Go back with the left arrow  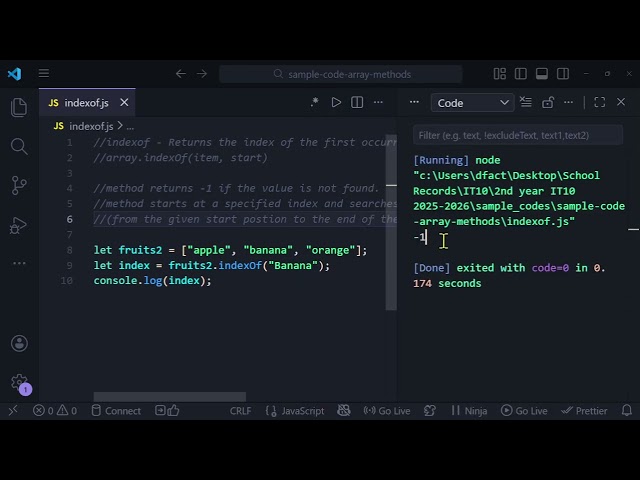(x=181, y=74)
